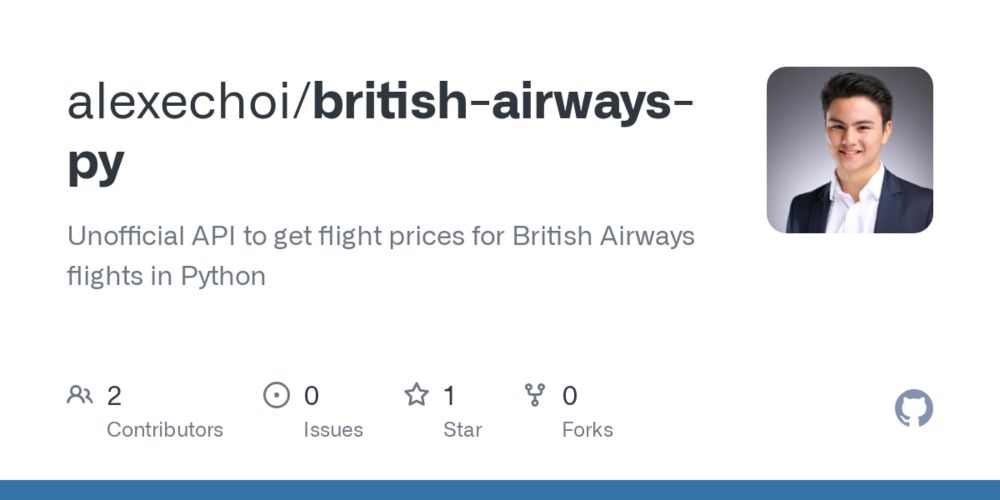
Task: Open the profile photo of alexechoi
Action: pyautogui.click(x=849, y=150)
